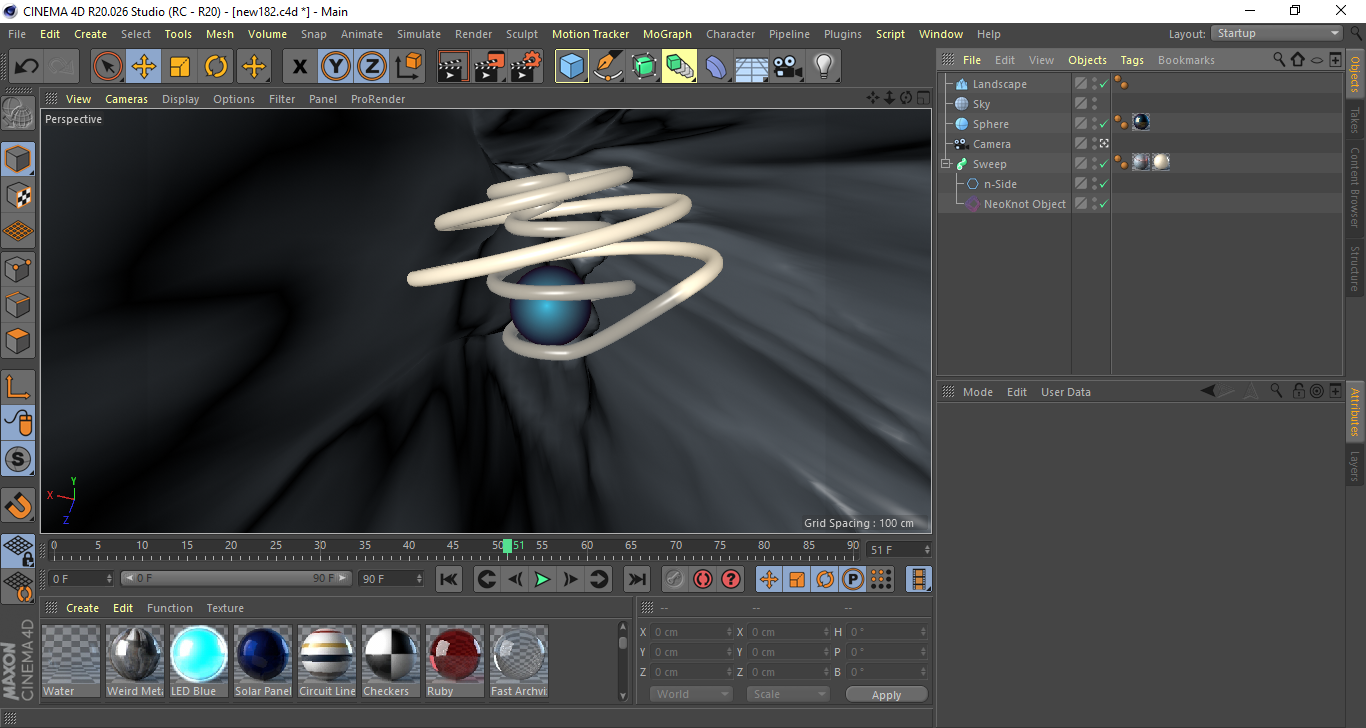Viewport: 1366px width, 728px height.
Task: Activate the Rotate tool
Action: [216, 67]
